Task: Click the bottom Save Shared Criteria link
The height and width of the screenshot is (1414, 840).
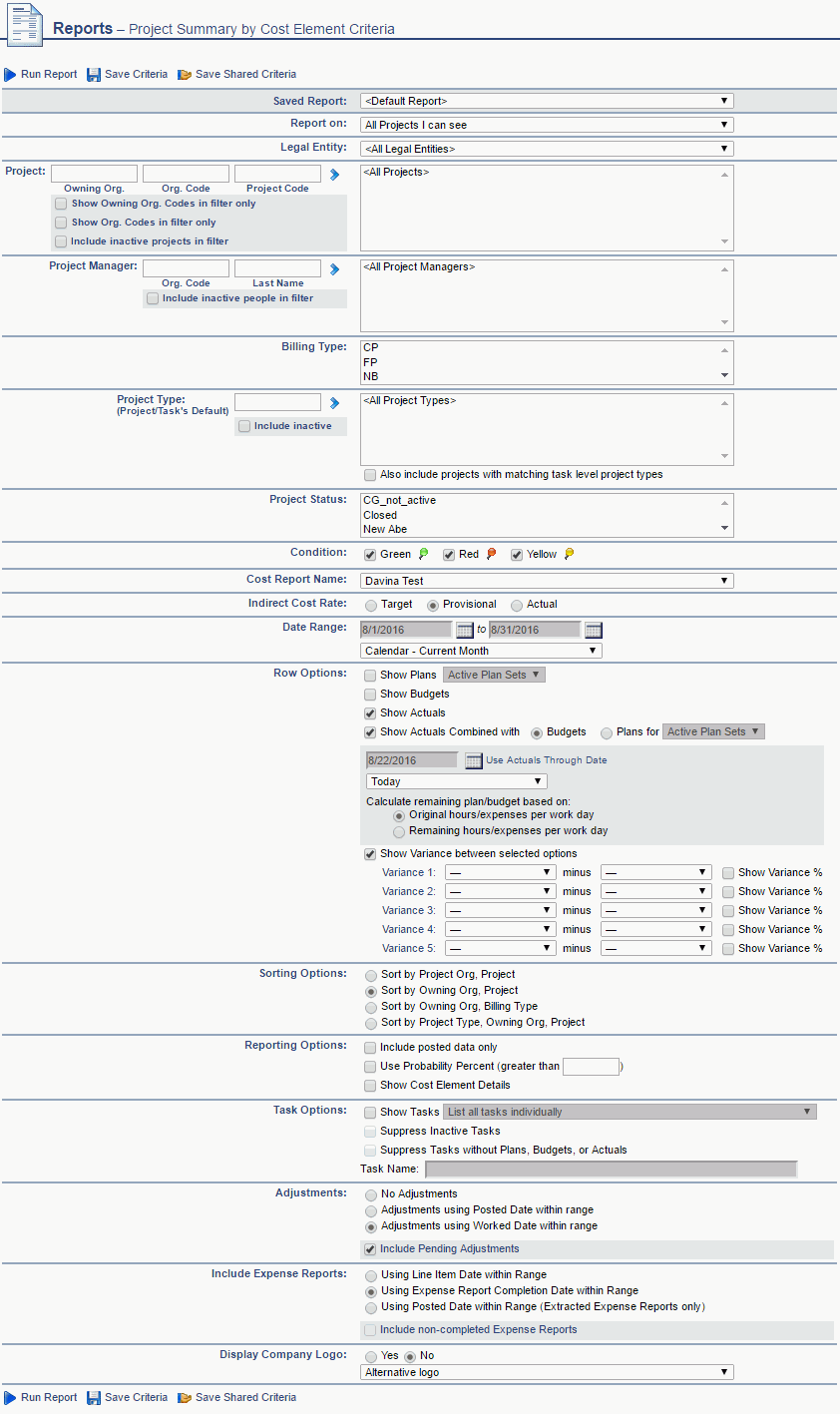Action: tap(245, 1398)
